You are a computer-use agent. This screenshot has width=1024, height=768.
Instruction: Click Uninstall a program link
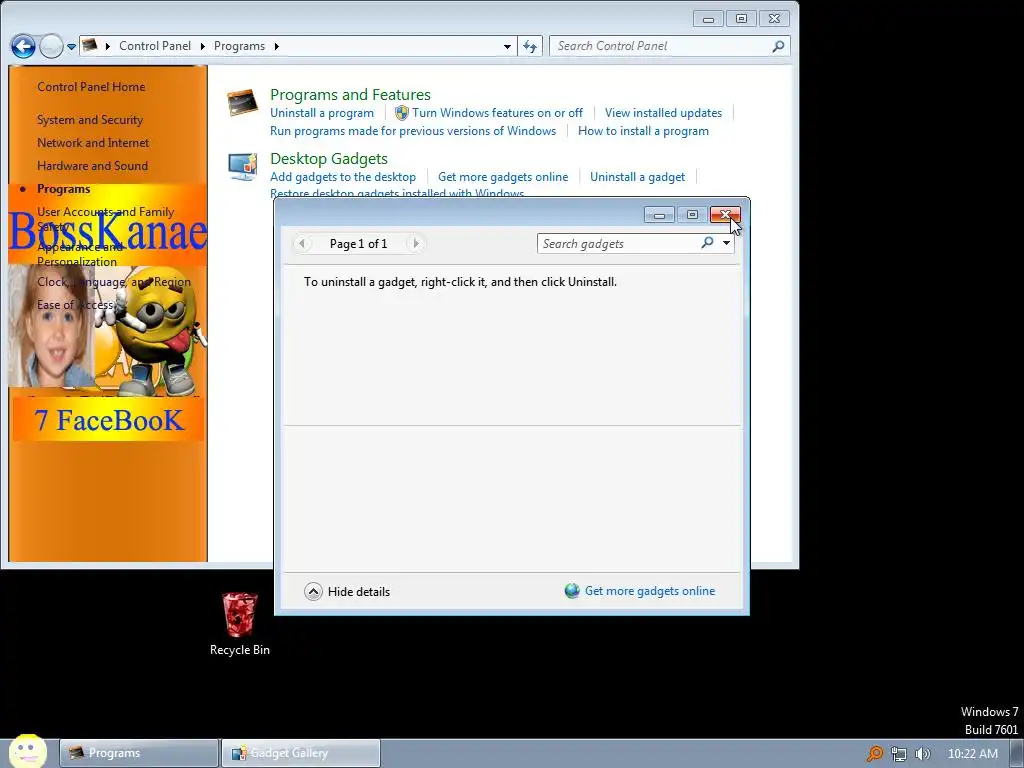322,113
